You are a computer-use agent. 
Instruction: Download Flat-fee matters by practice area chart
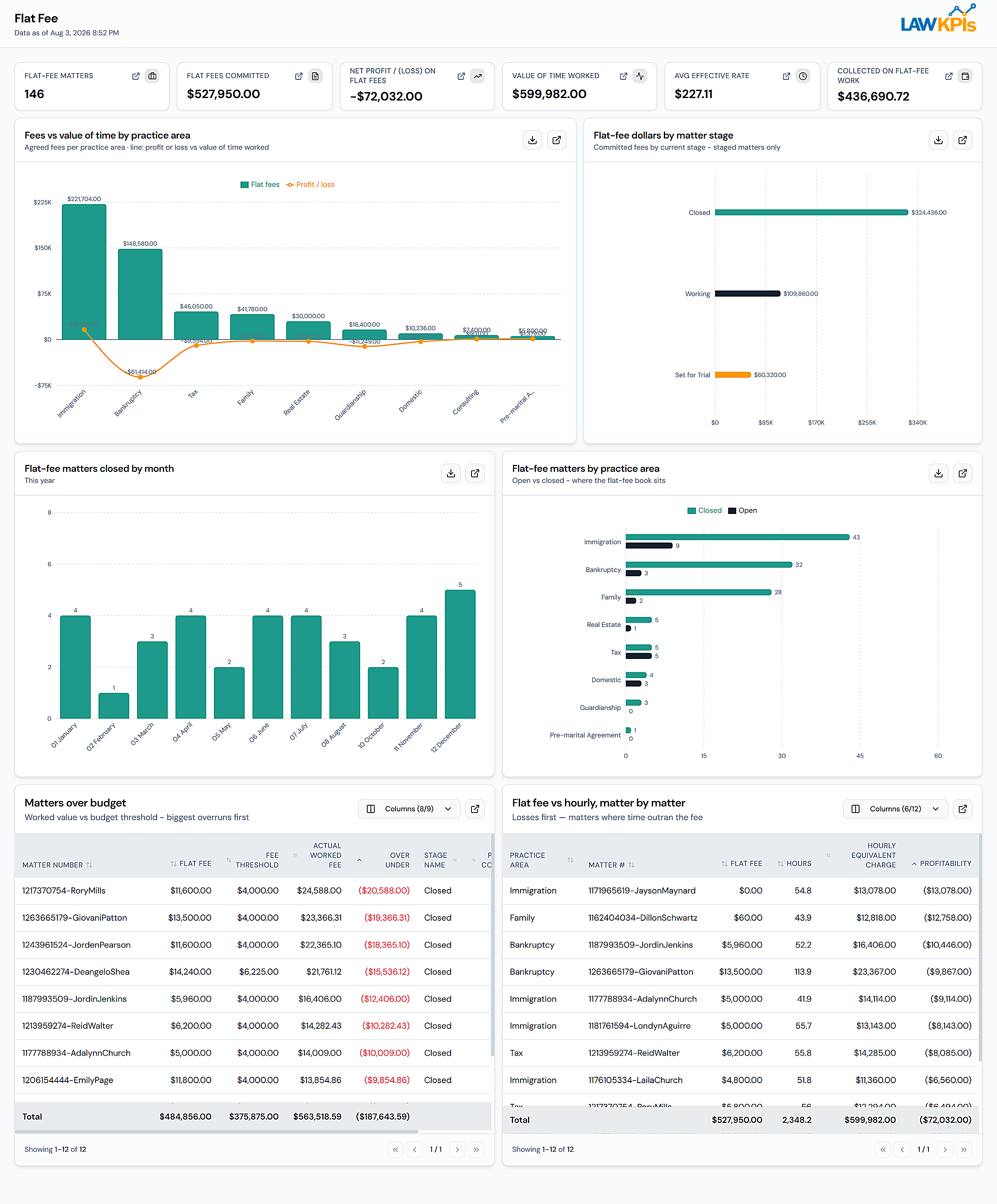point(938,474)
